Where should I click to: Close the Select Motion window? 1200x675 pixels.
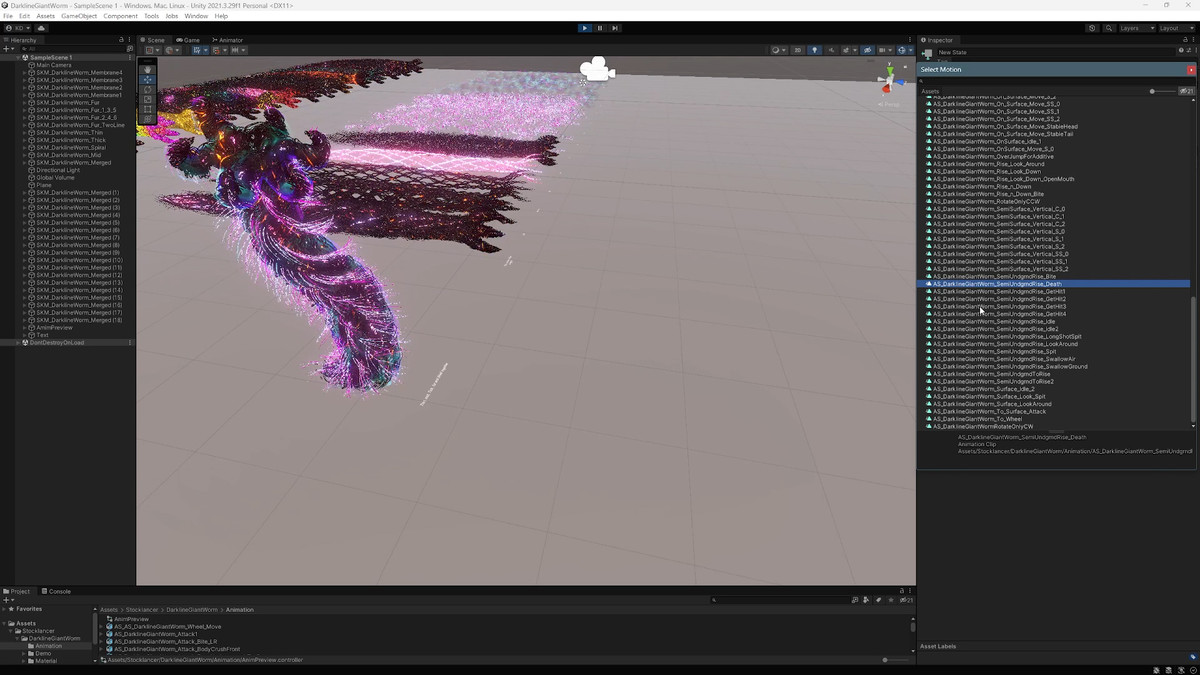(x=1190, y=70)
